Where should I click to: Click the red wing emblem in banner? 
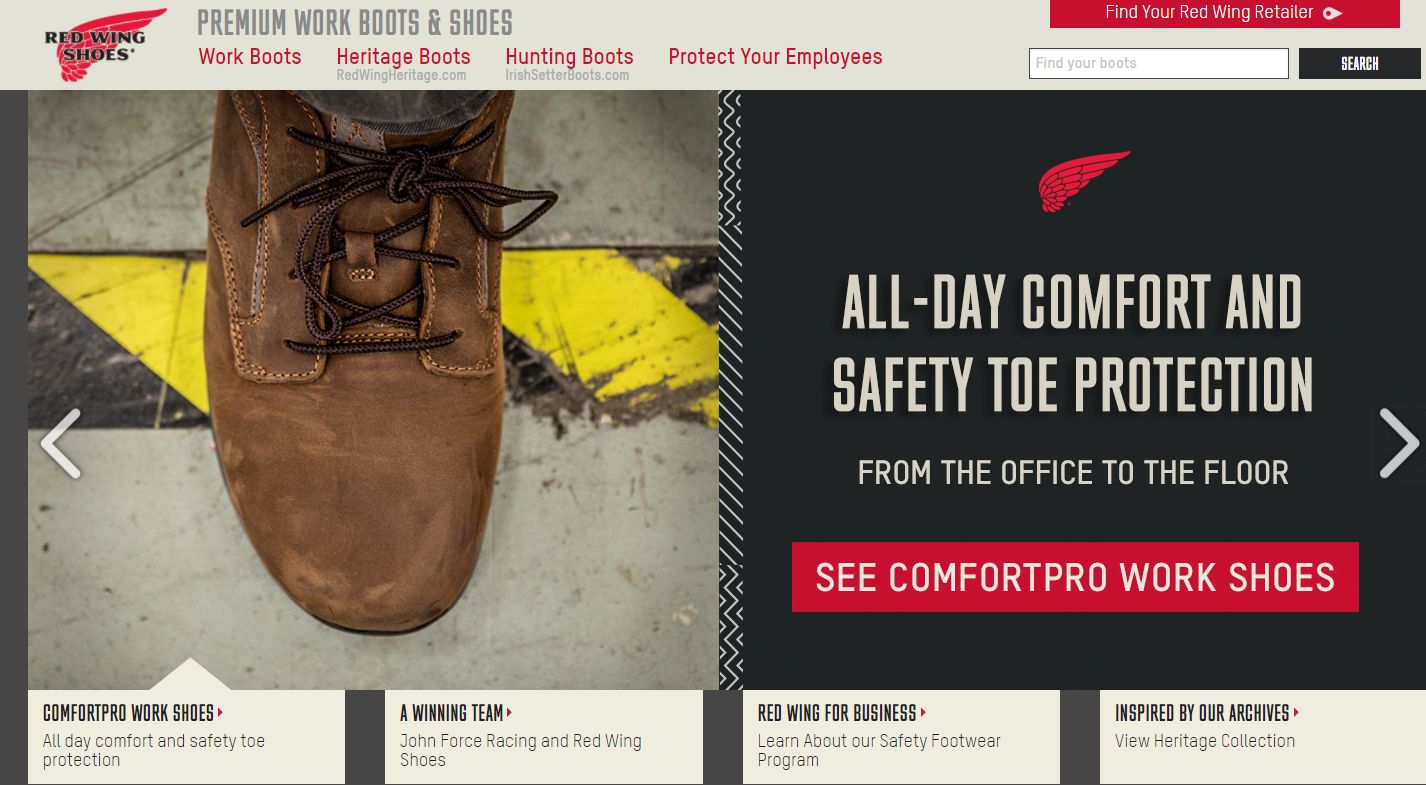pyautogui.click(x=1083, y=181)
